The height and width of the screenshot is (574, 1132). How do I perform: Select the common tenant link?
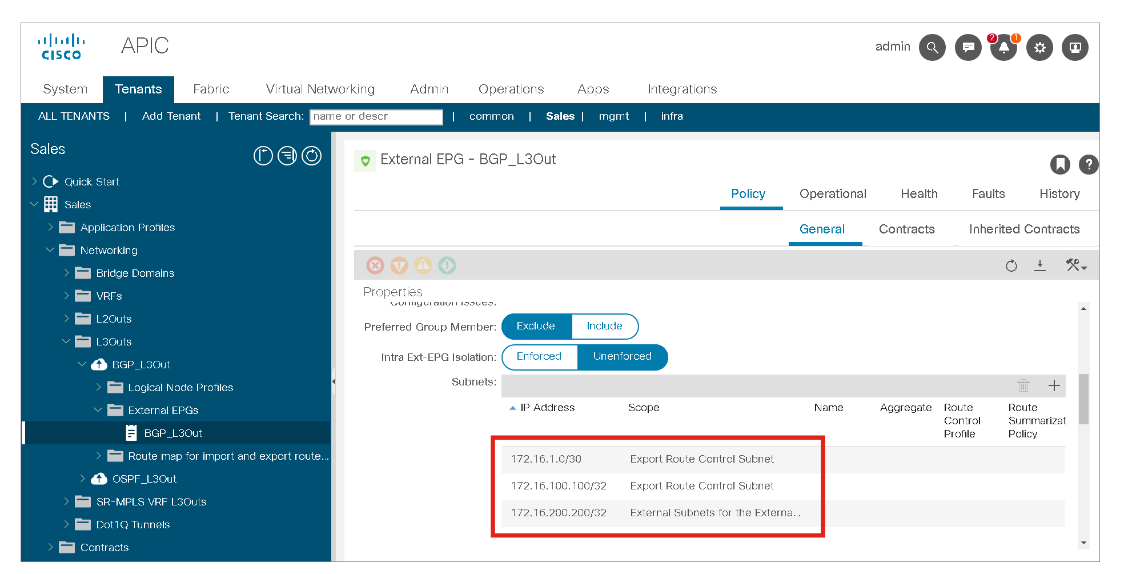pyautogui.click(x=491, y=116)
